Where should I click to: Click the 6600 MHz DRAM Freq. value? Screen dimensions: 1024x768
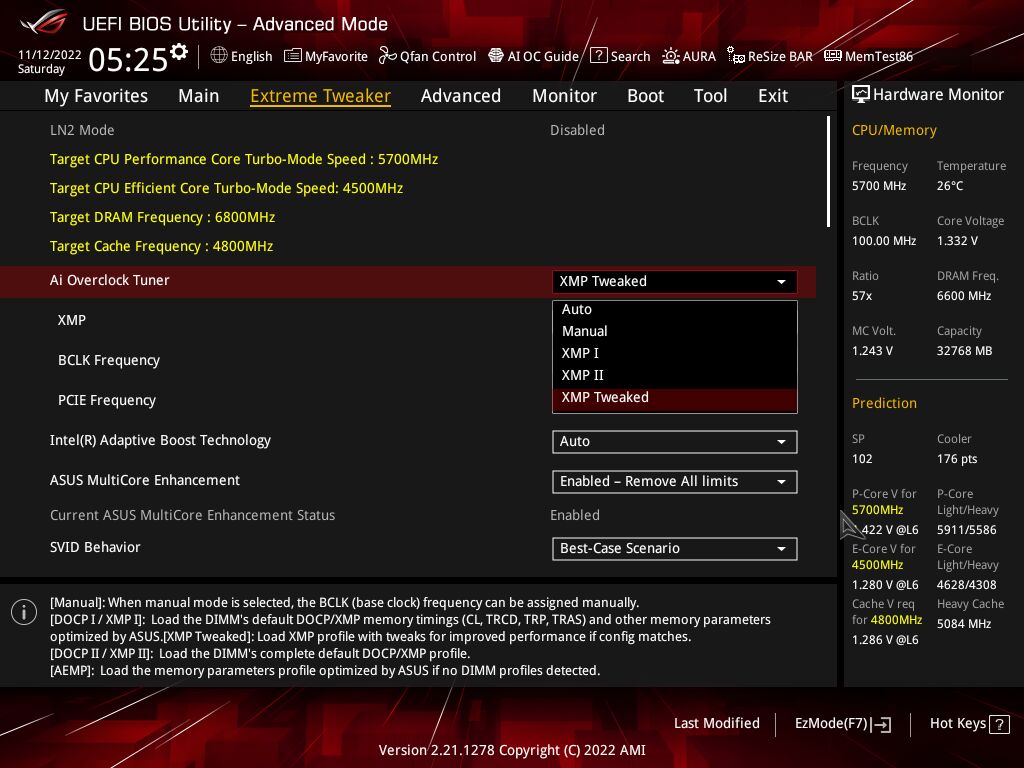click(x=964, y=296)
